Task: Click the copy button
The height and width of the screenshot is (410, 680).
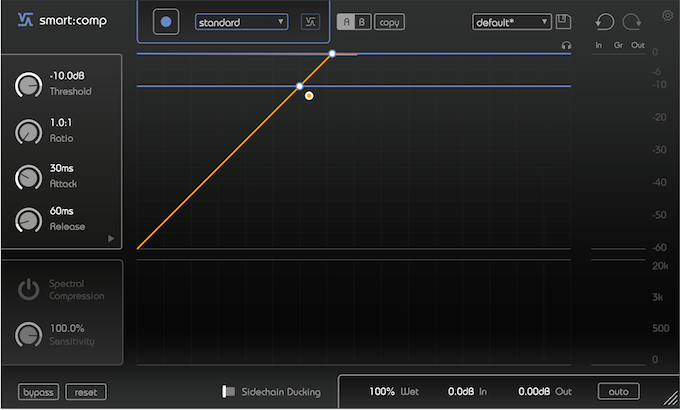Action: pos(389,22)
